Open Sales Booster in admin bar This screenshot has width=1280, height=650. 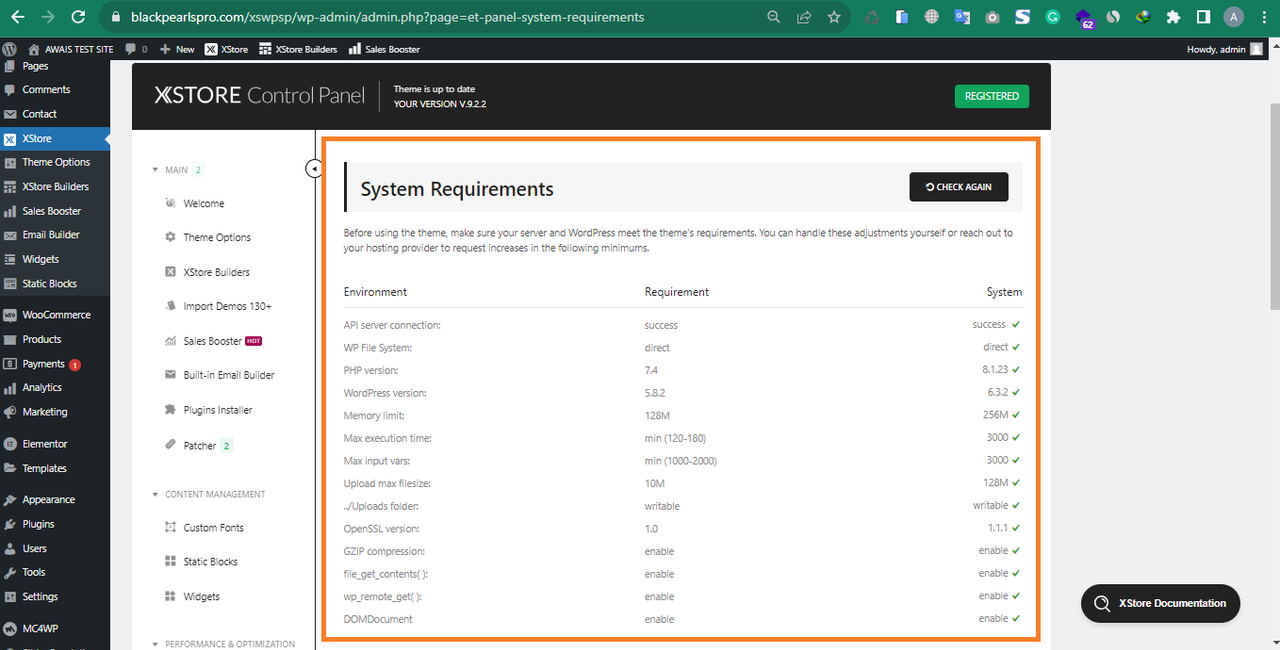[384, 49]
